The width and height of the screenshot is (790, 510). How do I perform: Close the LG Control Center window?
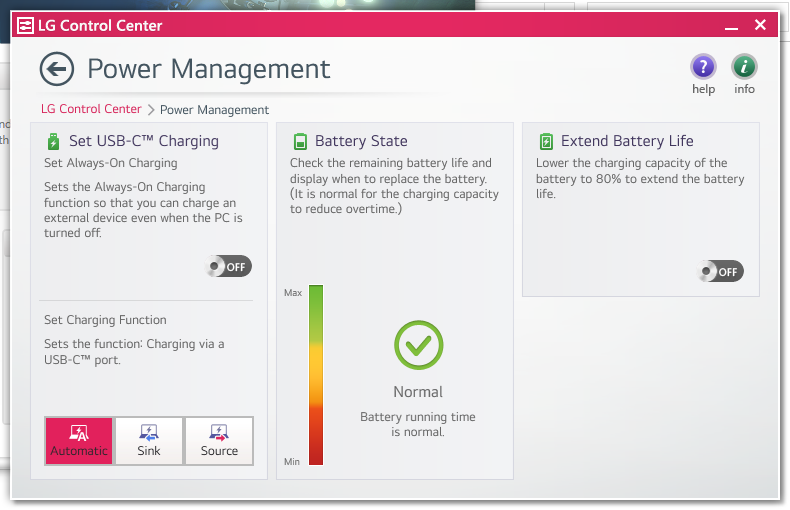click(760, 25)
